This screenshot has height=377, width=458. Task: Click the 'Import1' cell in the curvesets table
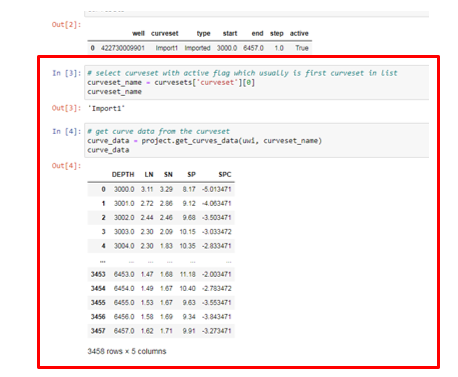[x=167, y=48]
